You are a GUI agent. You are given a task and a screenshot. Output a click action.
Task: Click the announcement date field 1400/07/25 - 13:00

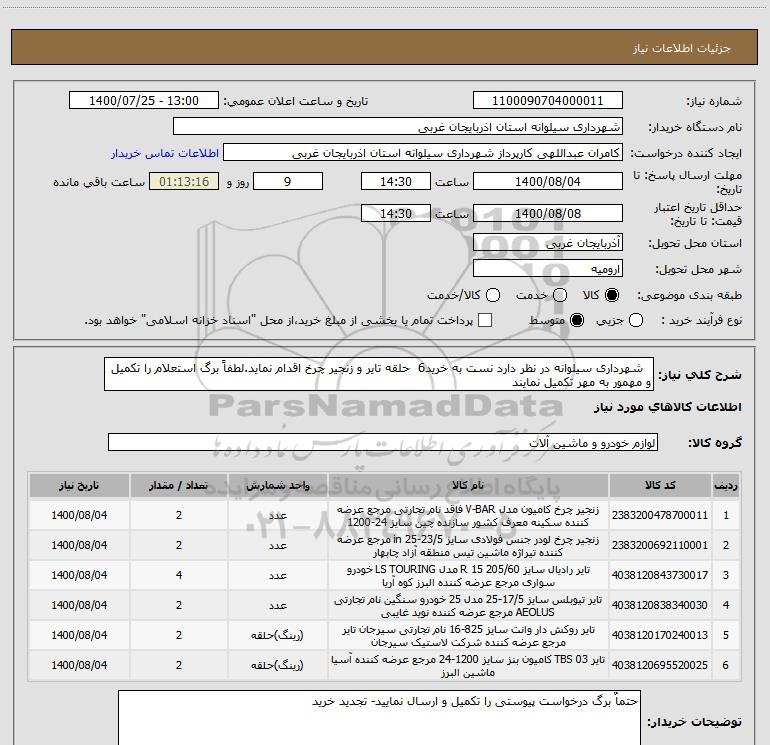(144, 101)
